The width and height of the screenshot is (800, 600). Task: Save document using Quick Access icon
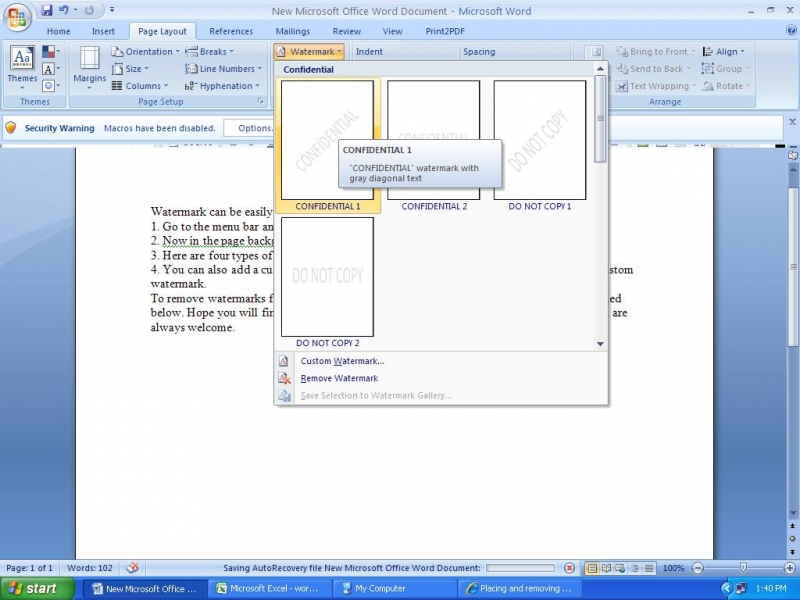click(x=46, y=11)
